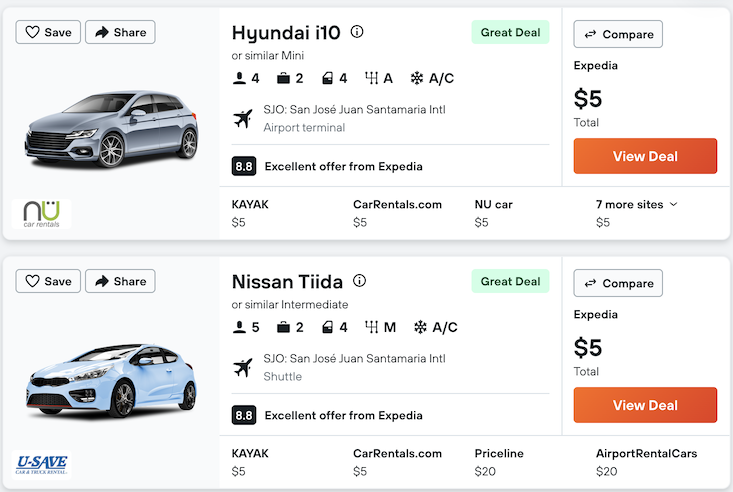The height and width of the screenshot is (492, 733).
Task: Click passenger seats icon for Nissan Tiida
Action: 239,327
